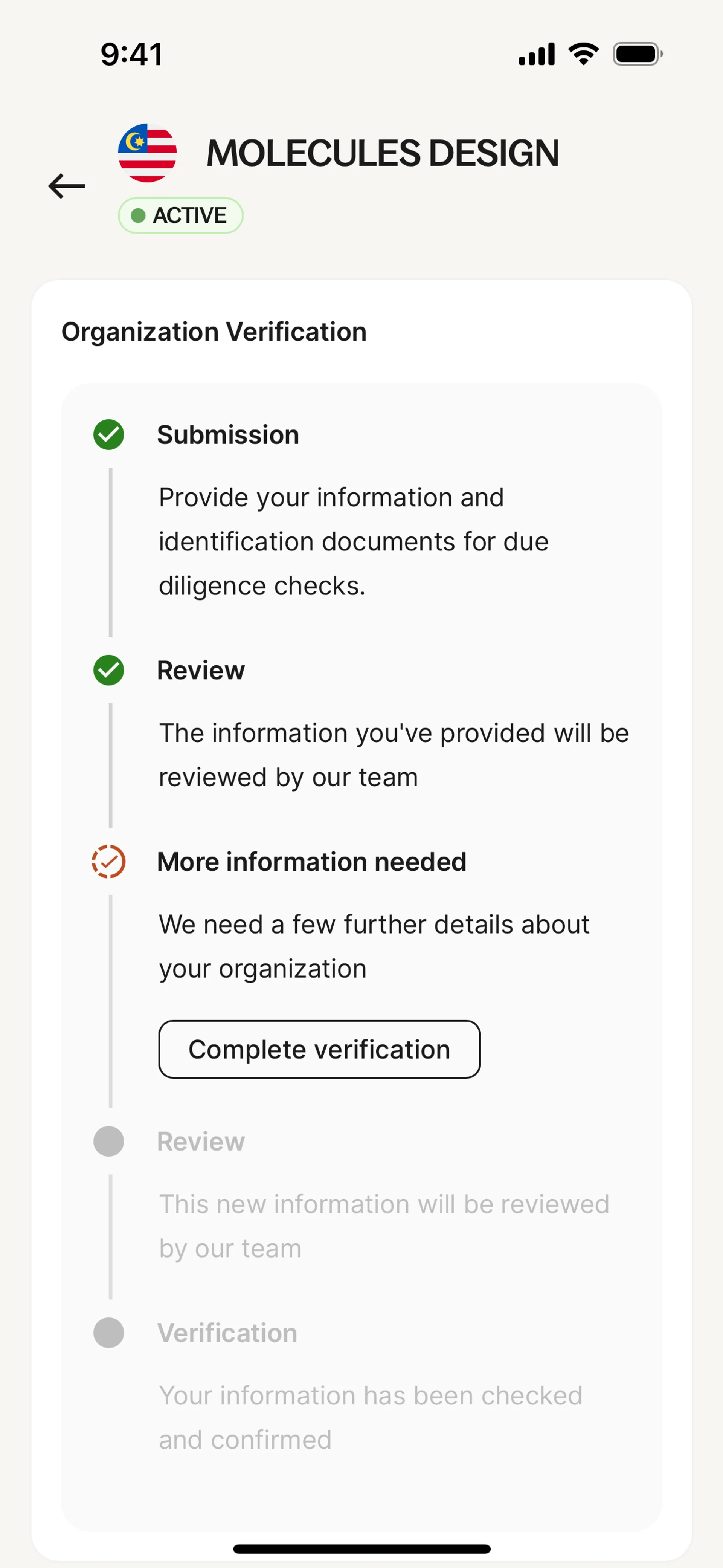Select the More information needed step
The width and height of the screenshot is (723, 1568).
pyautogui.click(x=311, y=861)
